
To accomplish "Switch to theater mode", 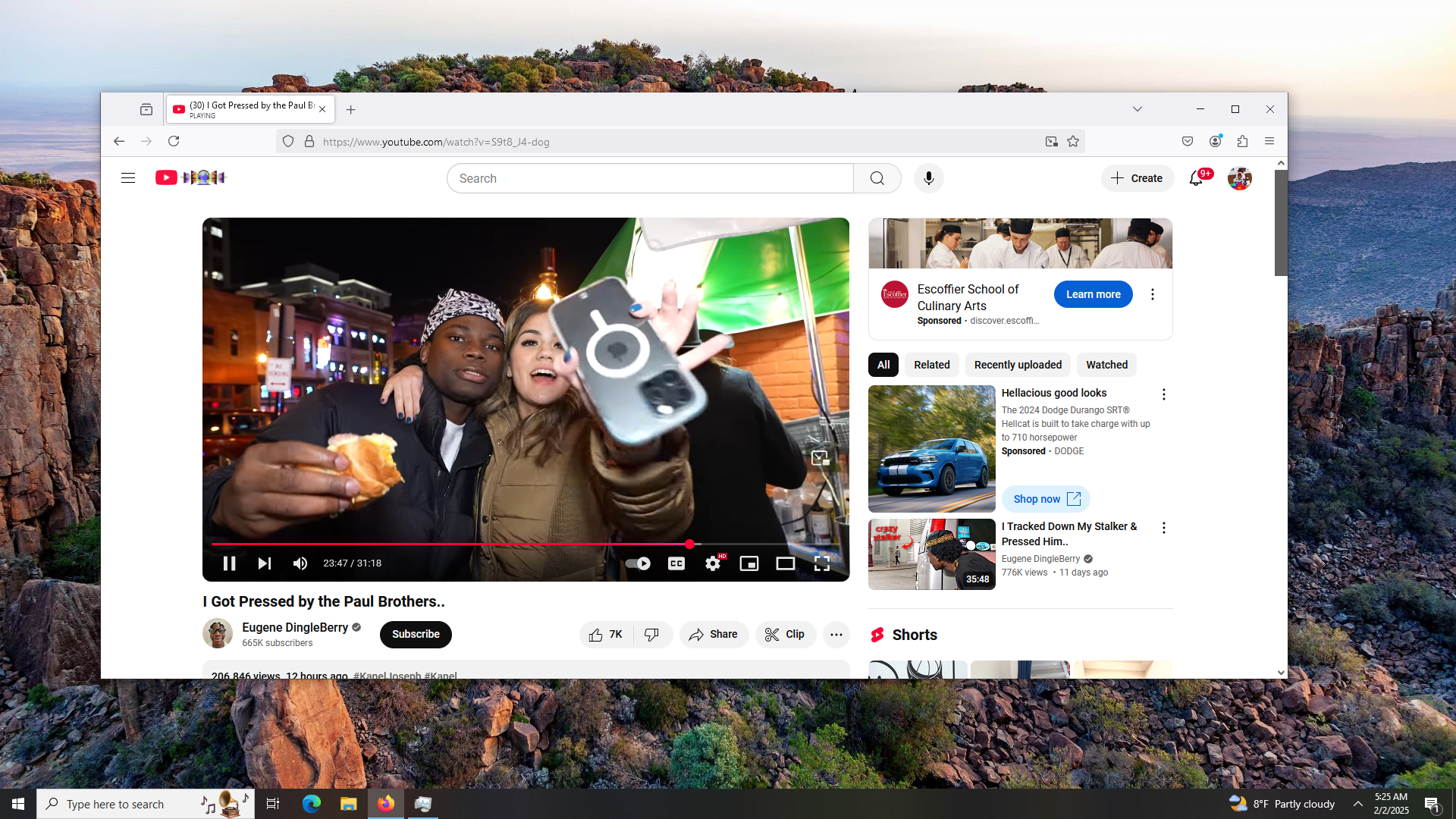I will coord(786,563).
